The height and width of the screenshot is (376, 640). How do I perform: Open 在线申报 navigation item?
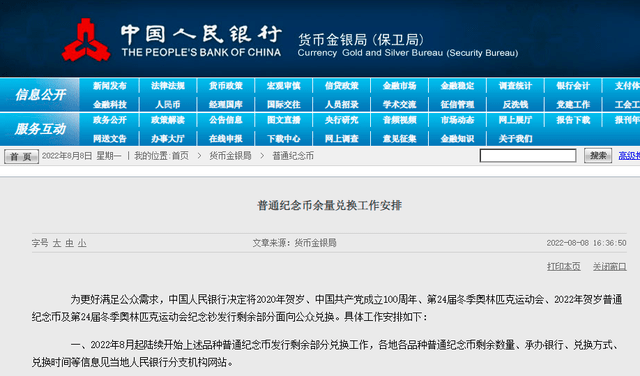(226, 139)
